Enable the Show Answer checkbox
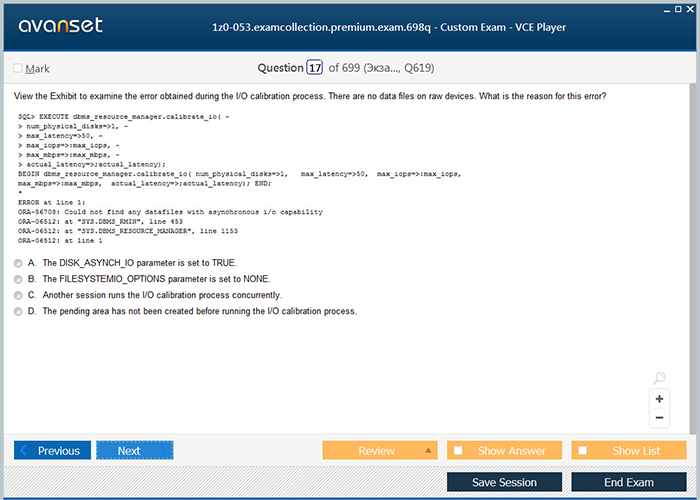Image resolution: width=700 pixels, height=500 pixels. [458, 450]
